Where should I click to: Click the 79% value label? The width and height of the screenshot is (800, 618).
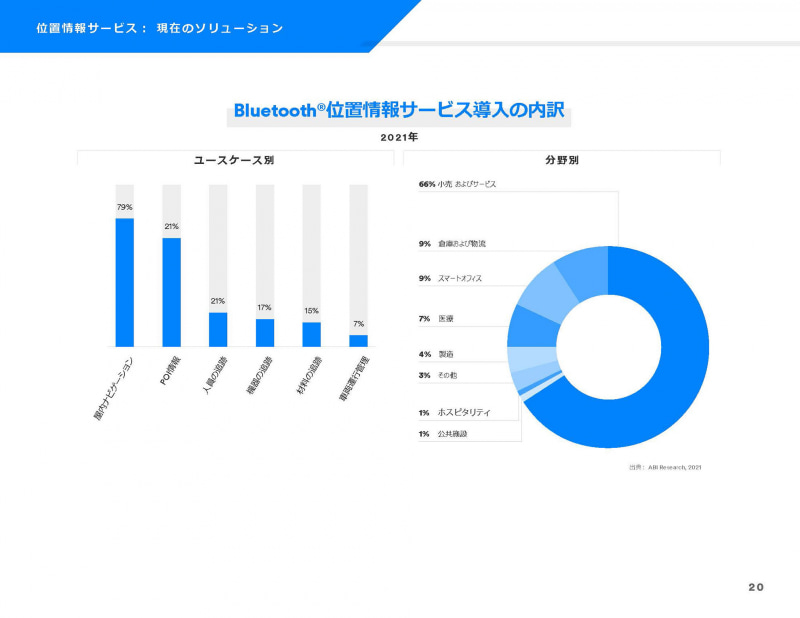[x=124, y=207]
